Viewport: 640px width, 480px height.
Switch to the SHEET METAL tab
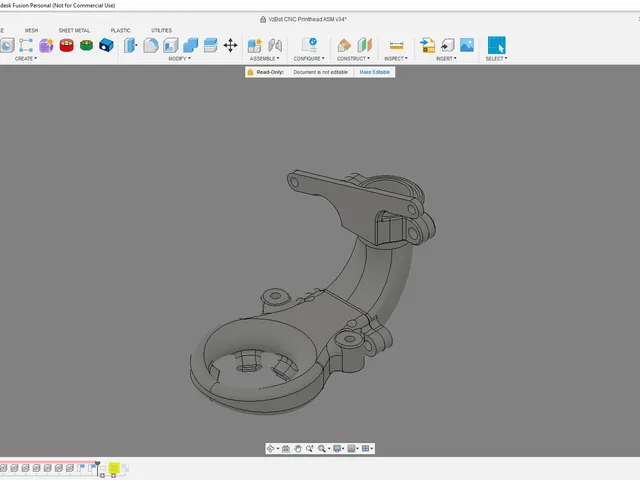pos(74,31)
